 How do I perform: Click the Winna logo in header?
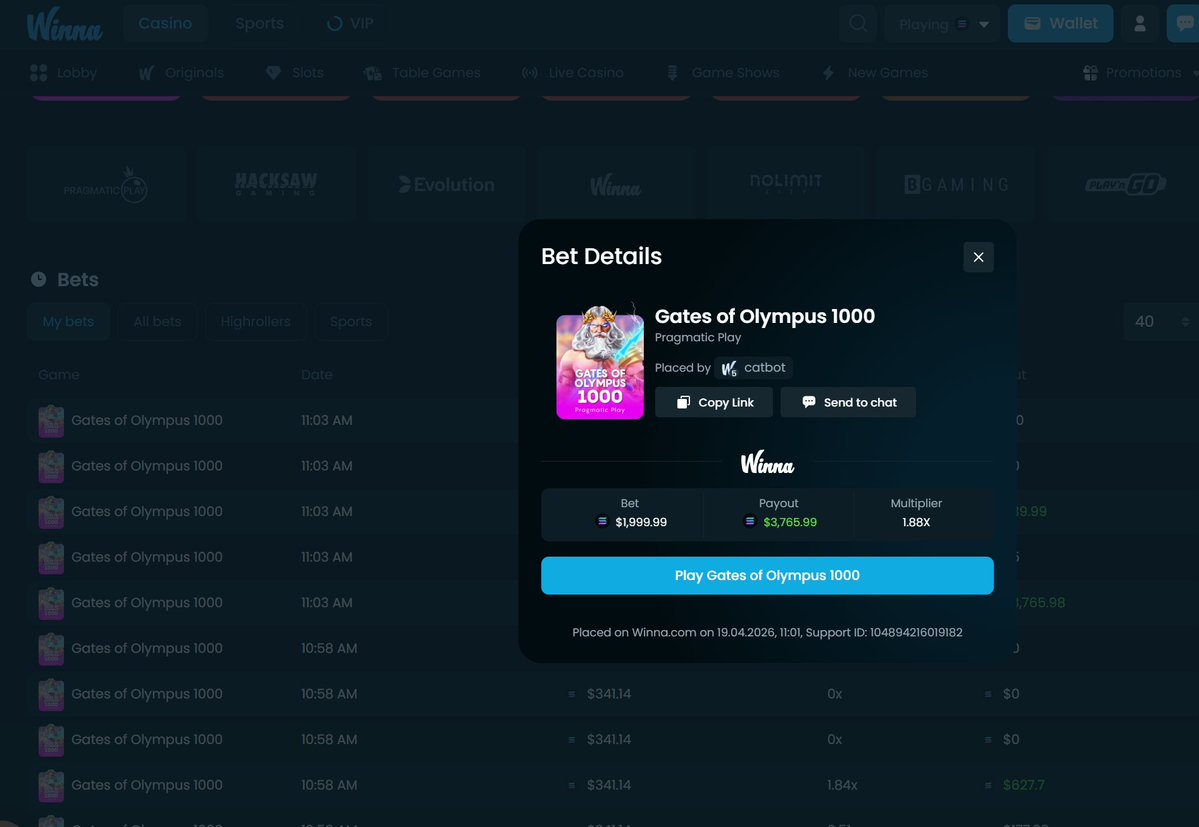pyautogui.click(x=65, y=24)
